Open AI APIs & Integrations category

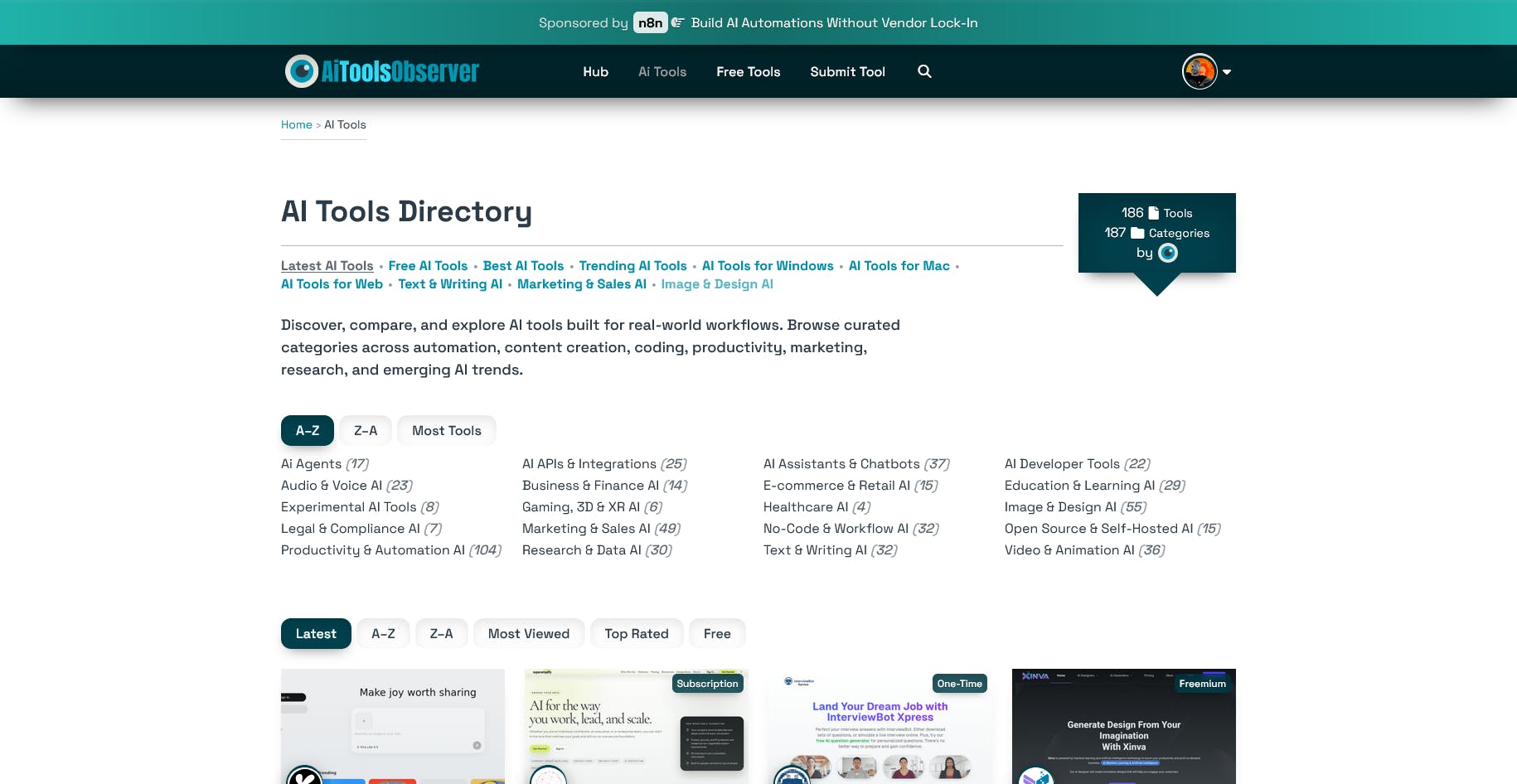604,464
